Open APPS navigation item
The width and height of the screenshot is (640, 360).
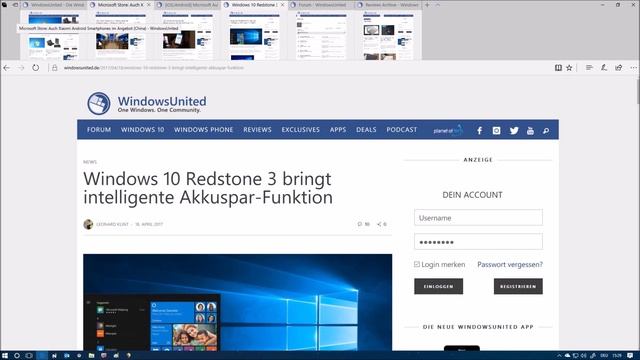tap(338, 130)
